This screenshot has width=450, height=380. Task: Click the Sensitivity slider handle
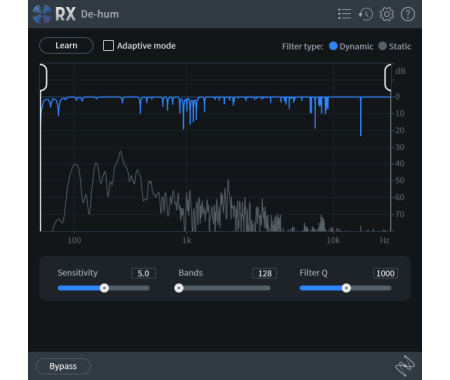pyautogui.click(x=104, y=288)
